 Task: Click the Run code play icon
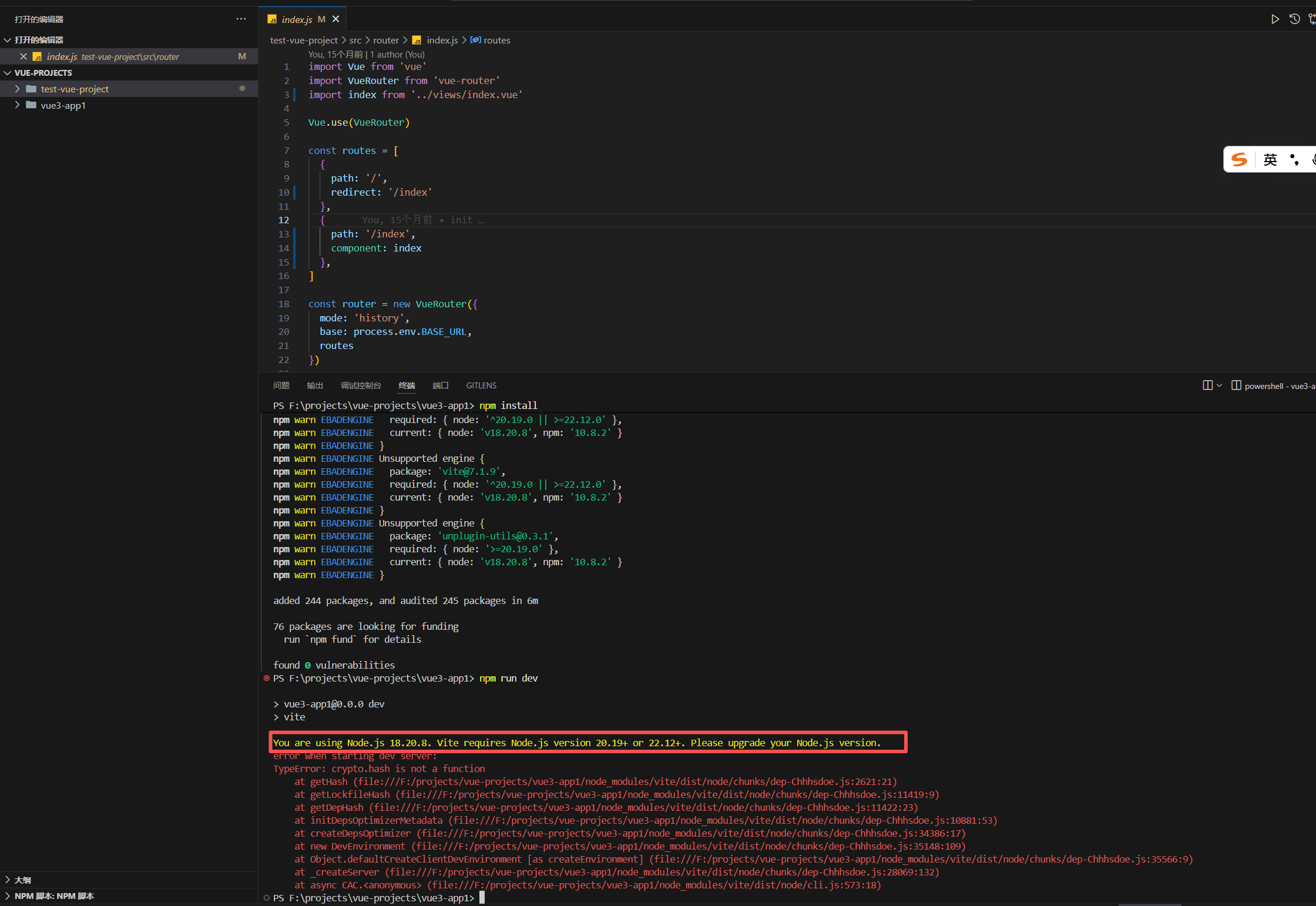1275,19
